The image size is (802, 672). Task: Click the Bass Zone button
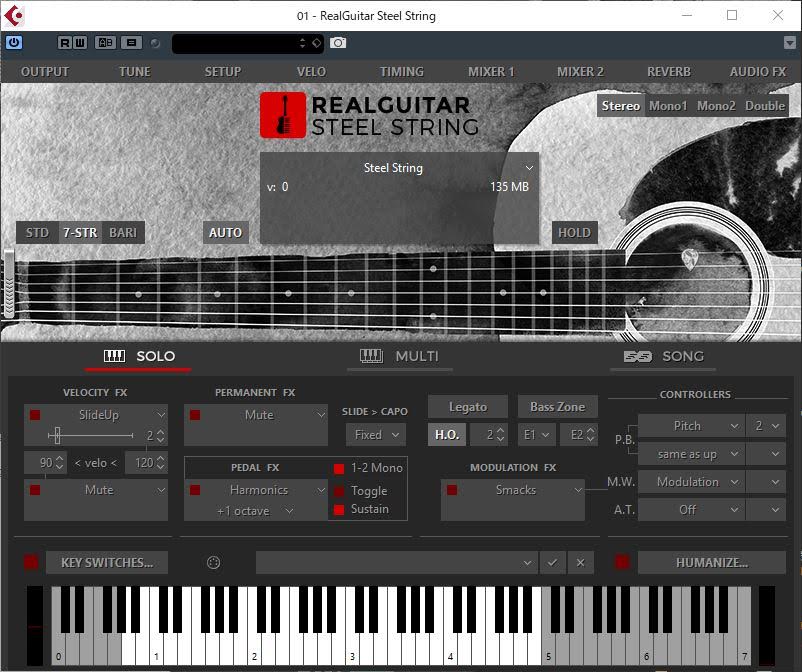(558, 407)
